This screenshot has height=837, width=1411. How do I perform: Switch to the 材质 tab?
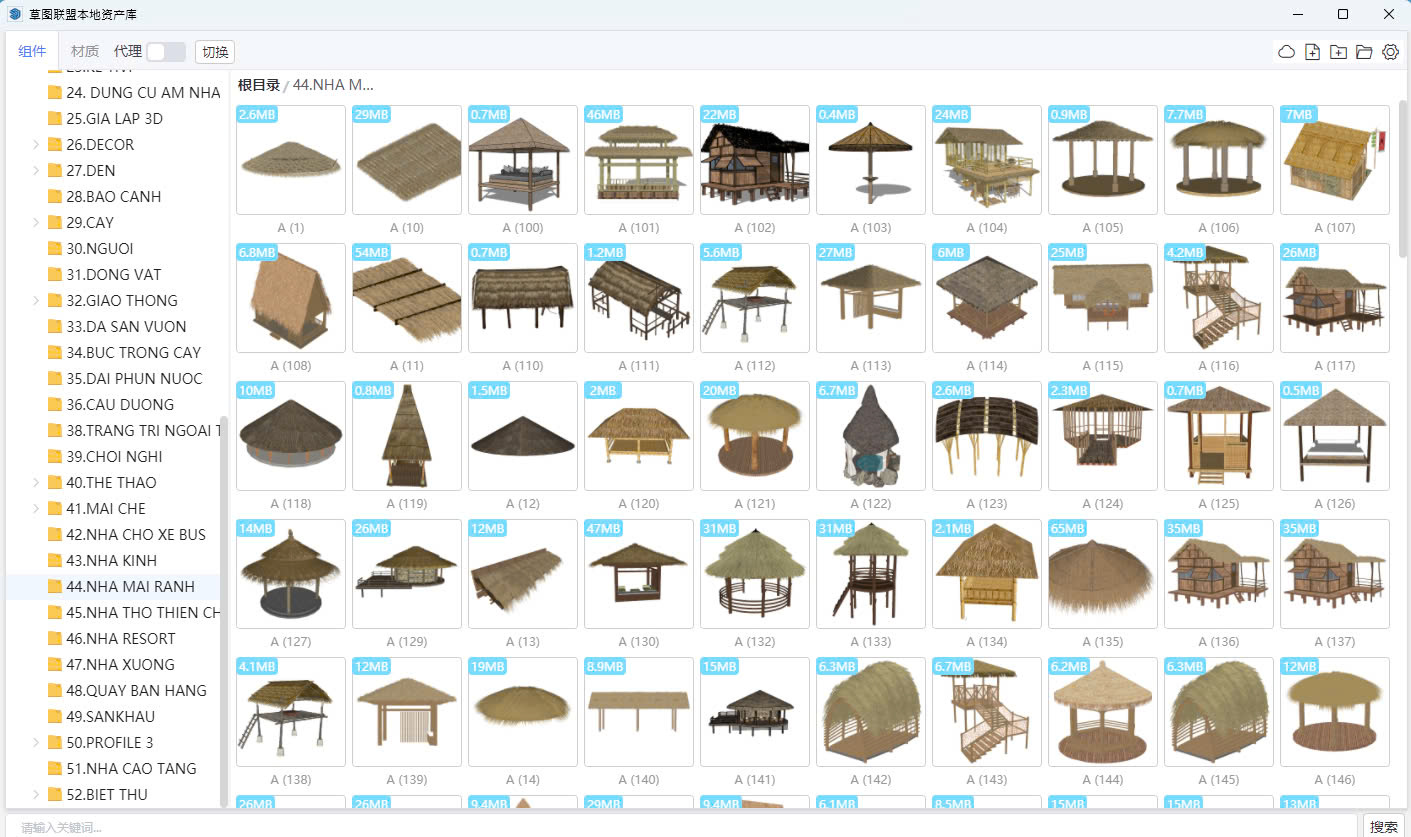85,52
